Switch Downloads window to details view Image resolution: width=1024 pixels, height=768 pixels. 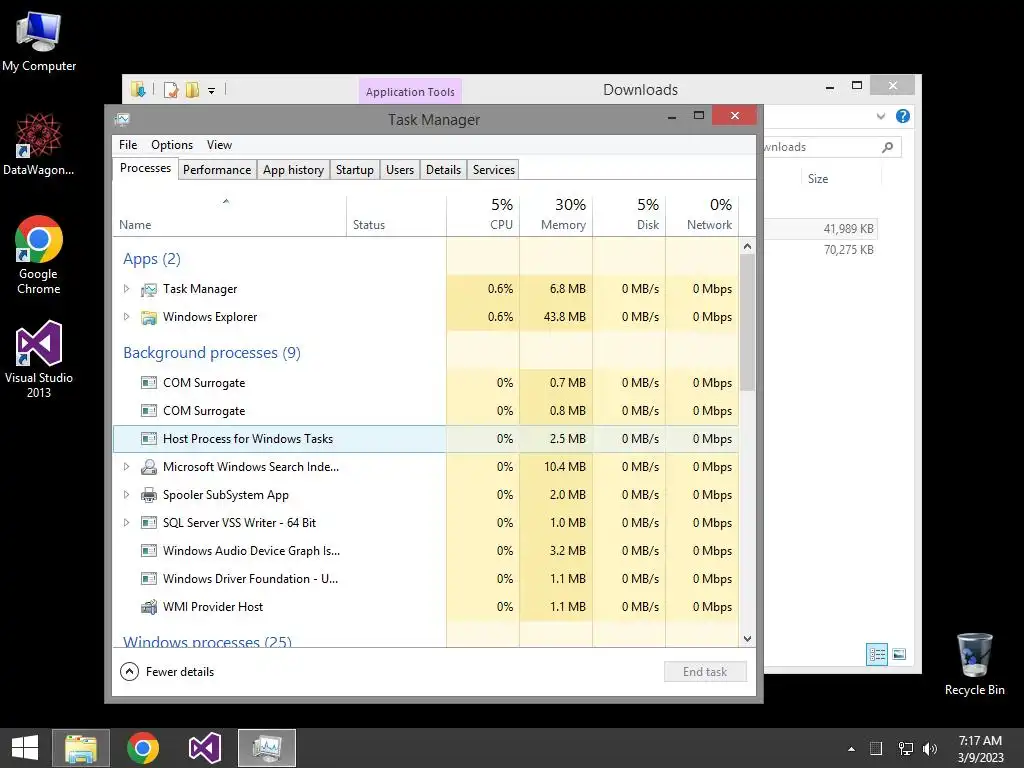(x=876, y=654)
